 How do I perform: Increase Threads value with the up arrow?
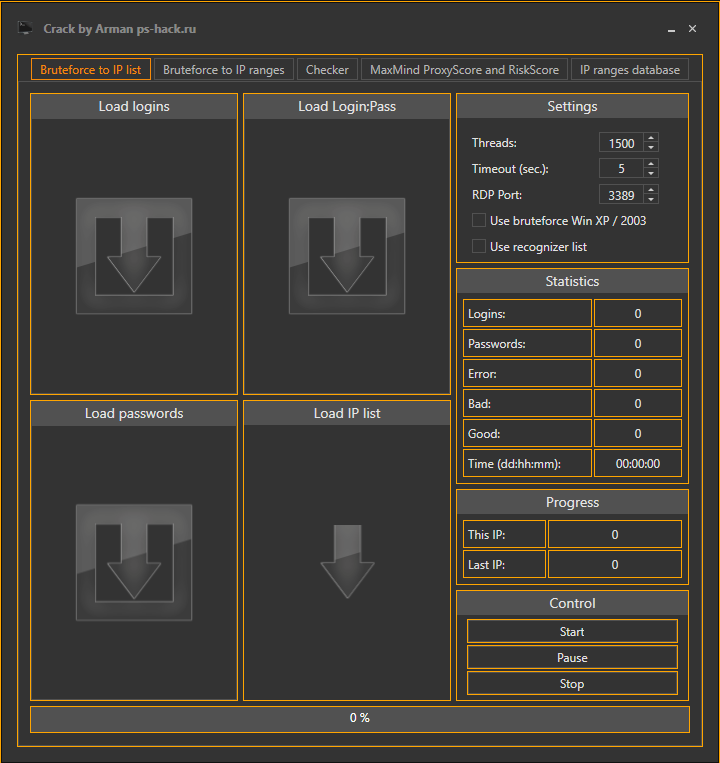click(651, 139)
